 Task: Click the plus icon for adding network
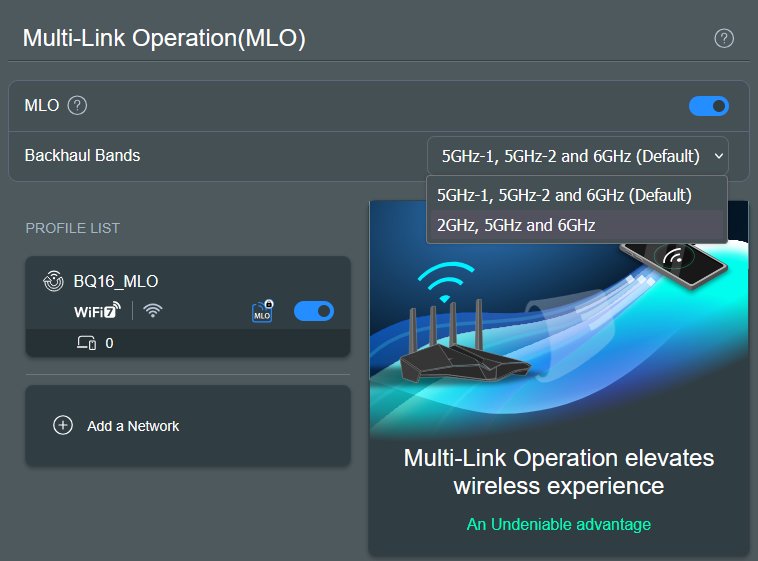click(x=63, y=426)
